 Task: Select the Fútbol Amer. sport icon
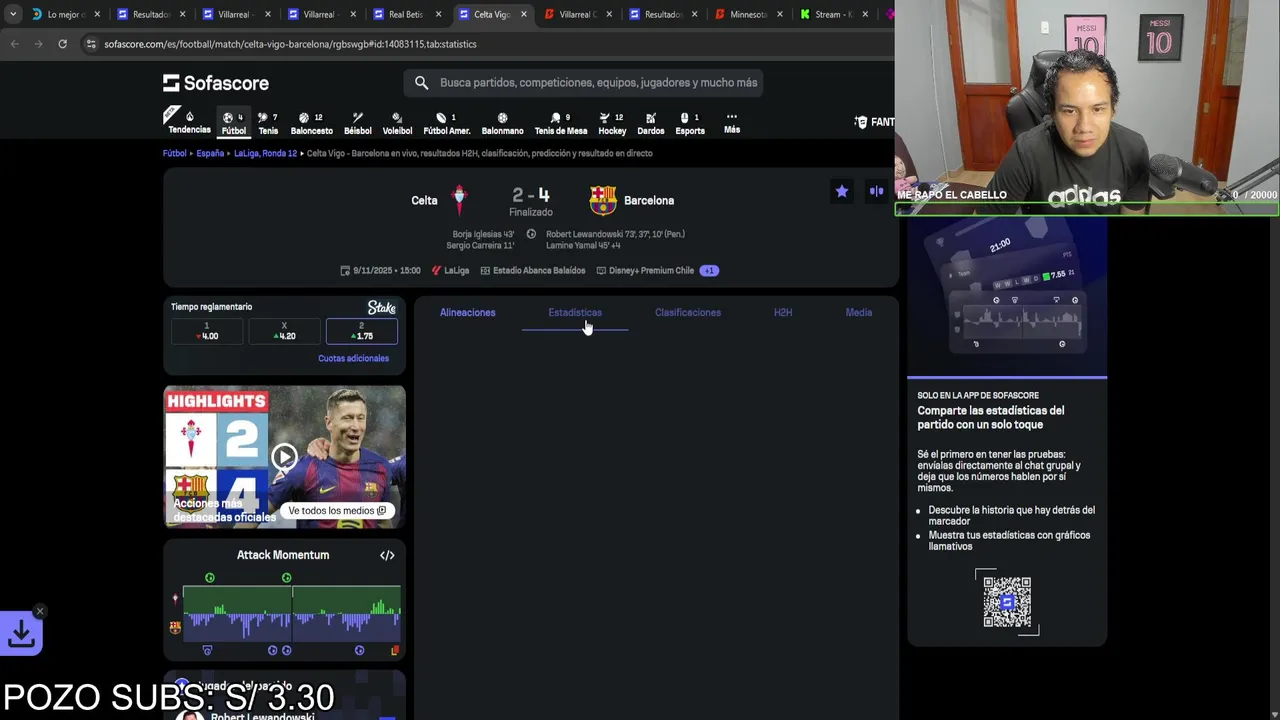coord(447,123)
